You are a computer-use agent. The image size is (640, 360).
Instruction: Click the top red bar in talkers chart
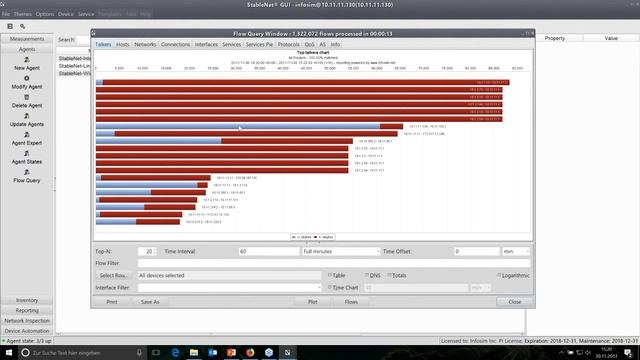click(302, 82)
